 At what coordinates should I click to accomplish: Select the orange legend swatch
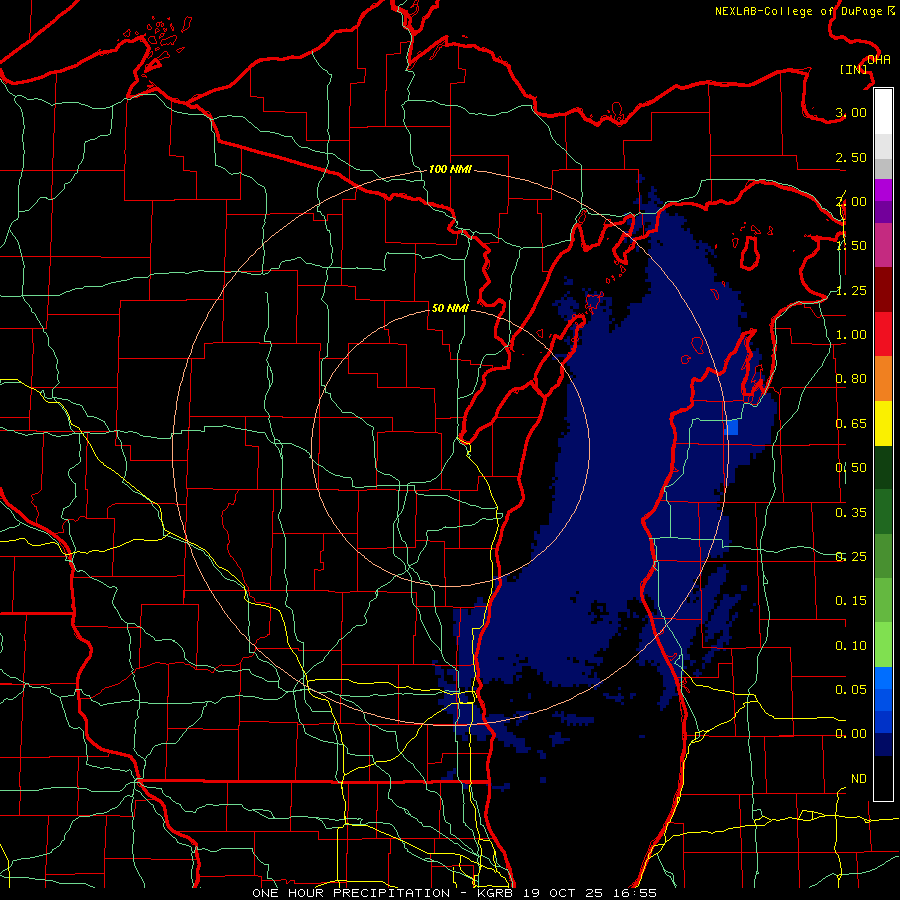click(883, 379)
